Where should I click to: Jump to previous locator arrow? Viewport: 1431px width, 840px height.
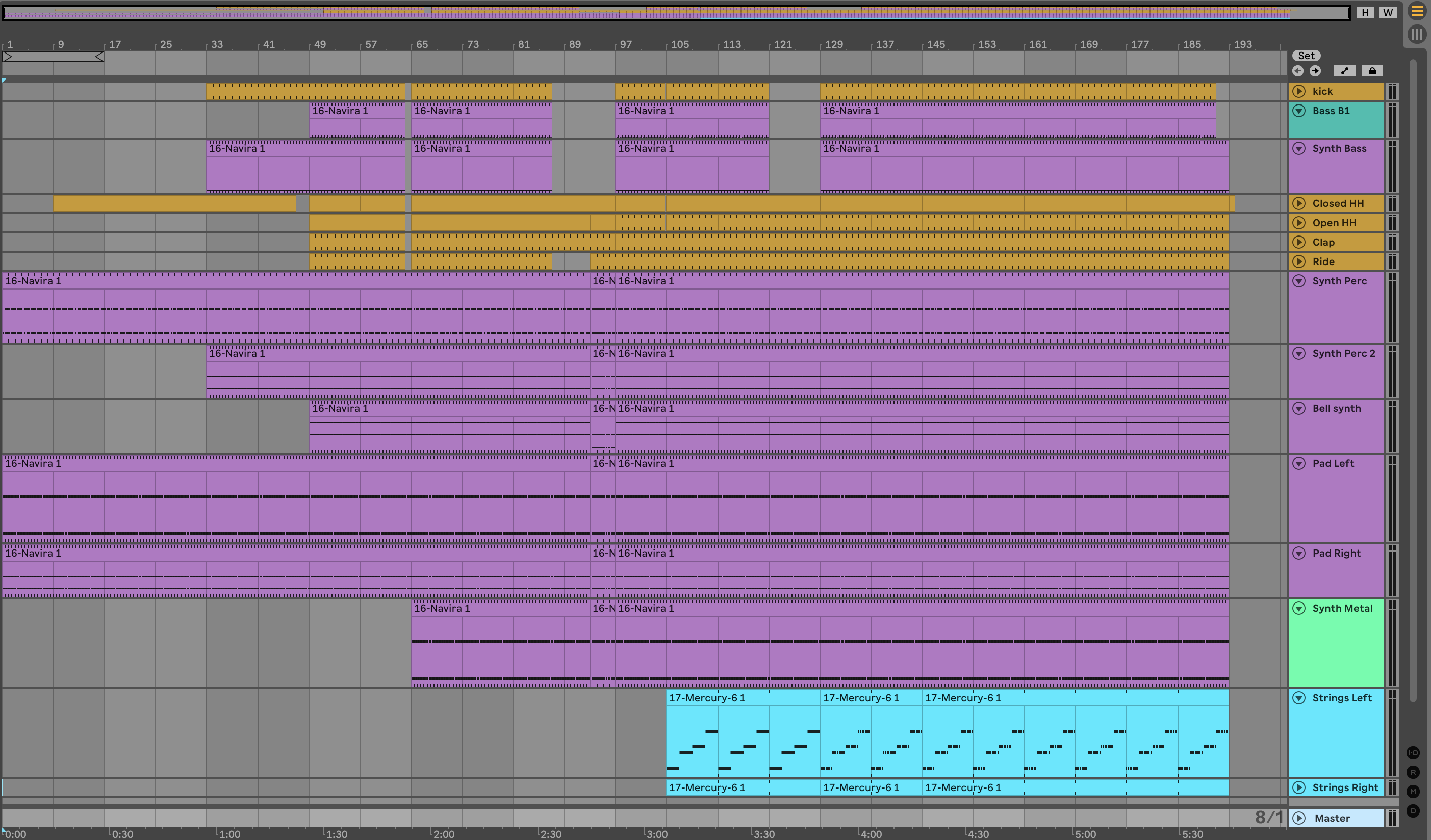(1297, 71)
